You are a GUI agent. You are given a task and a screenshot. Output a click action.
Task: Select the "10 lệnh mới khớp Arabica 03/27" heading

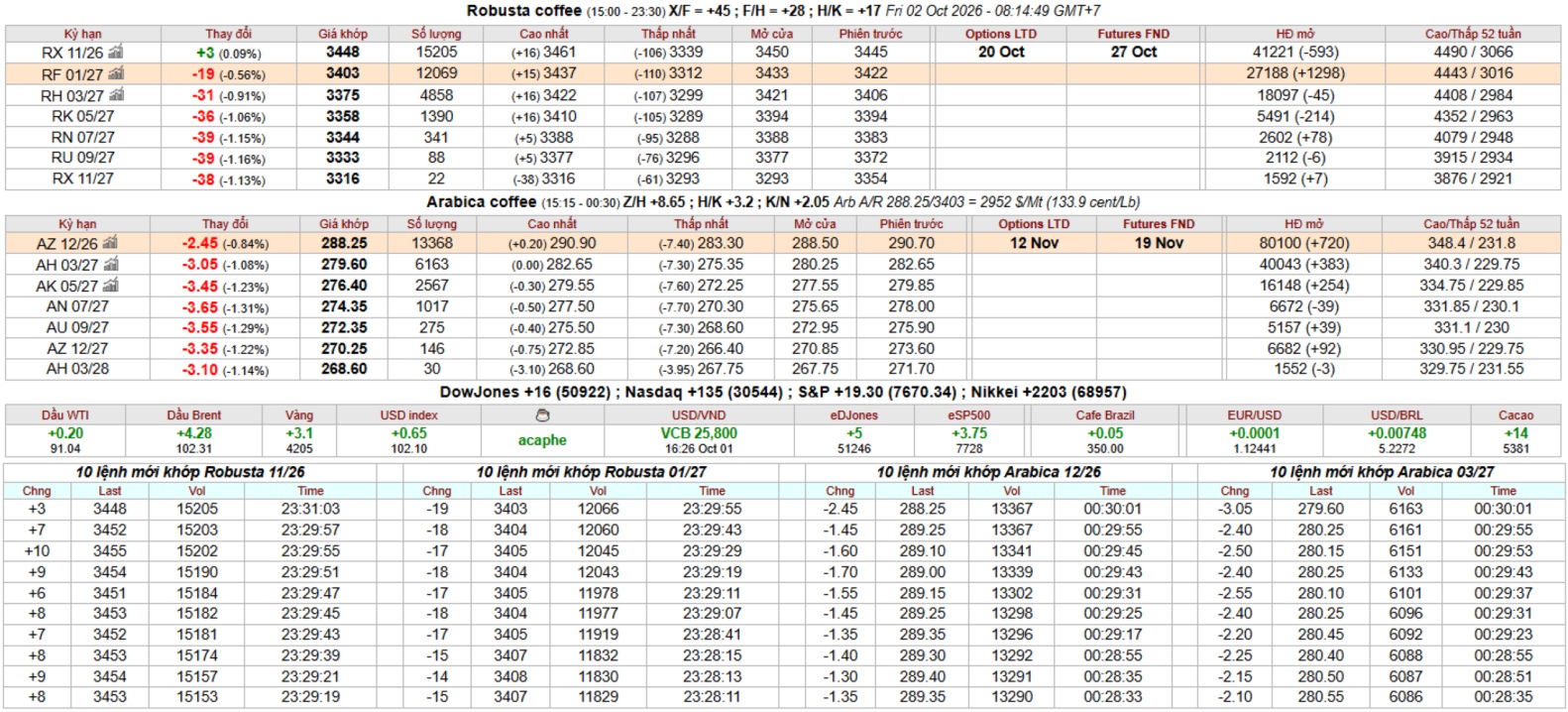pos(1383,472)
